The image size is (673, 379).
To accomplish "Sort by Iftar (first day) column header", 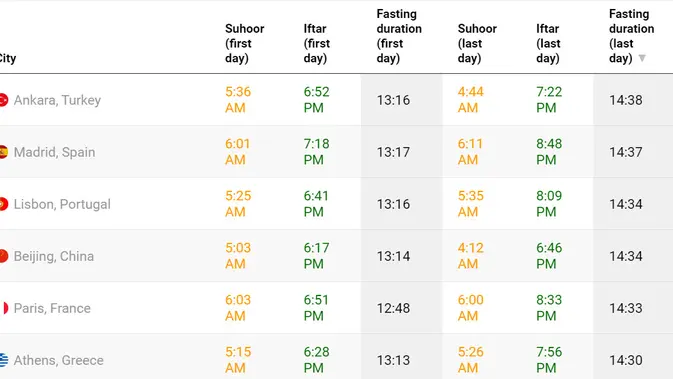I will click(317, 43).
